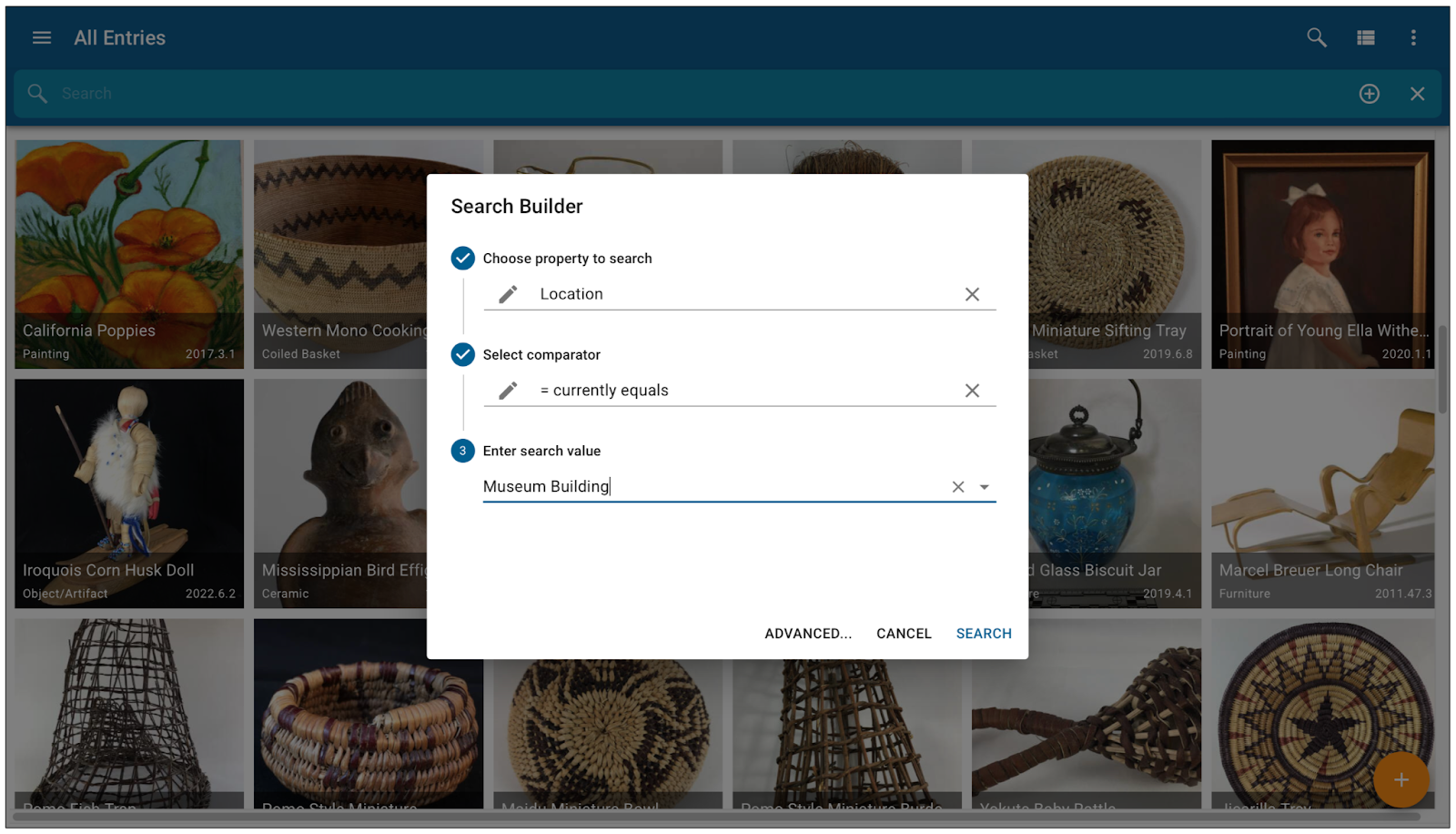Edit the Location property with pencil icon
The width and height of the screenshot is (1456, 834).
(x=508, y=294)
